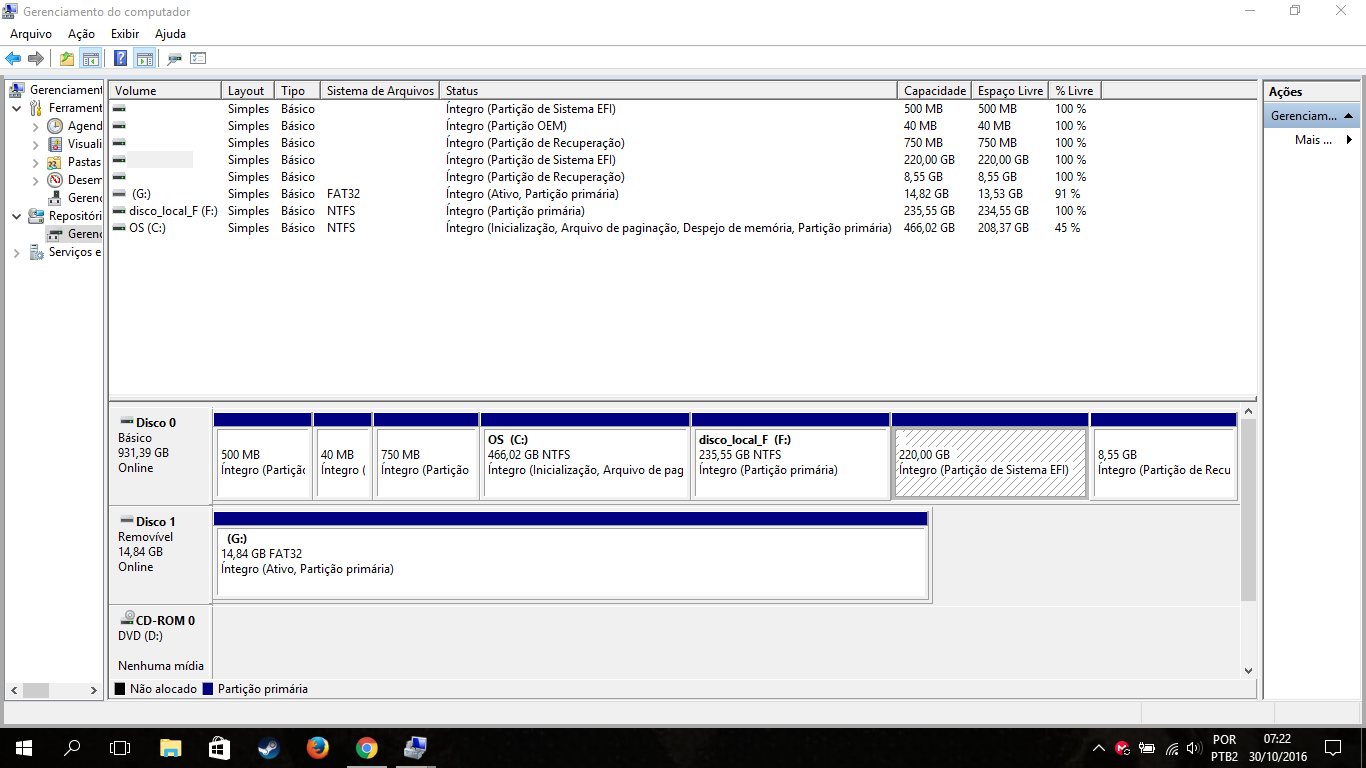Launch Firefox from the taskbar
Screen dimensions: 1366x768
(317, 747)
